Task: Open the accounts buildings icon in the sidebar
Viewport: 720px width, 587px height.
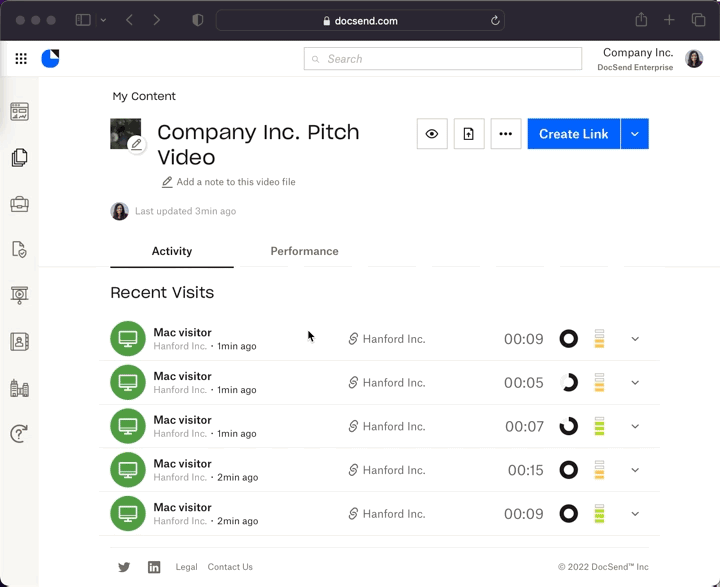Action: 19,388
